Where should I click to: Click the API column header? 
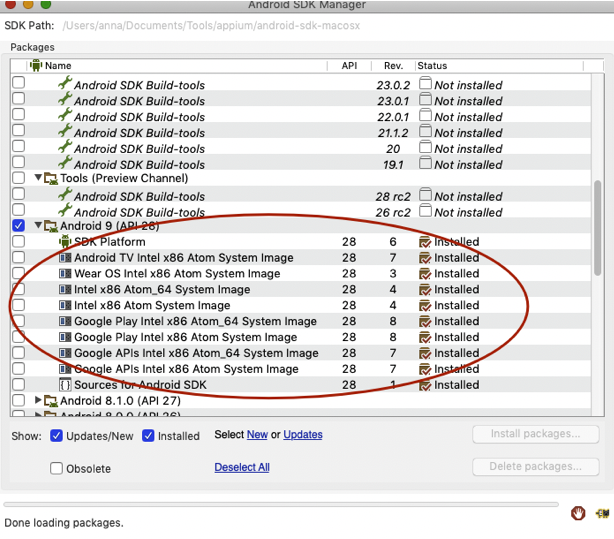point(349,66)
